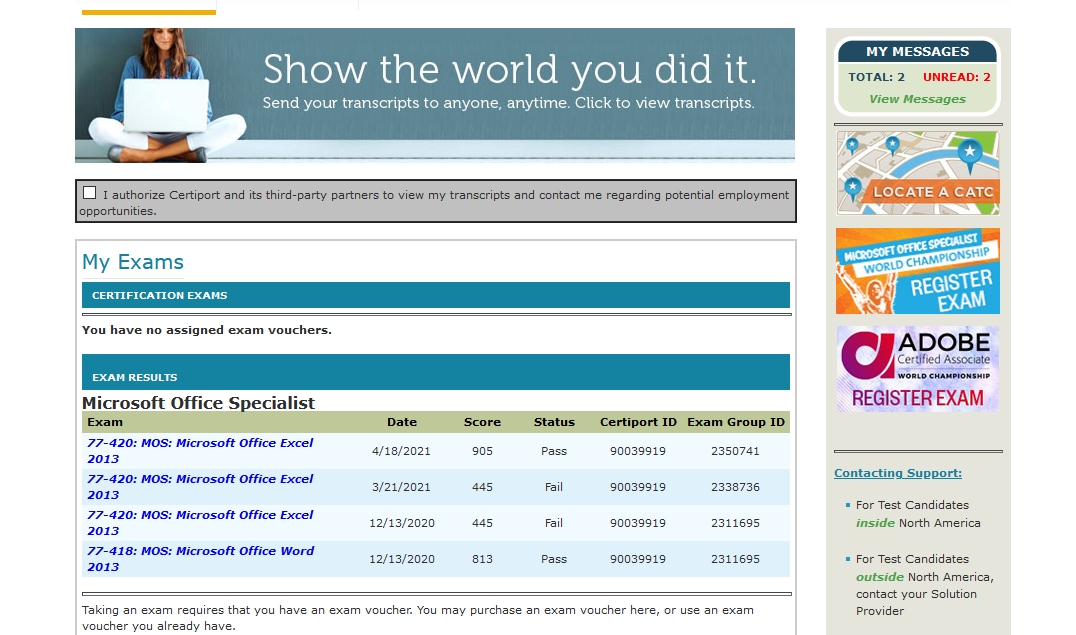Click the 'Show the world you did it' transcripts banner
The image size is (1076, 635).
[435, 95]
